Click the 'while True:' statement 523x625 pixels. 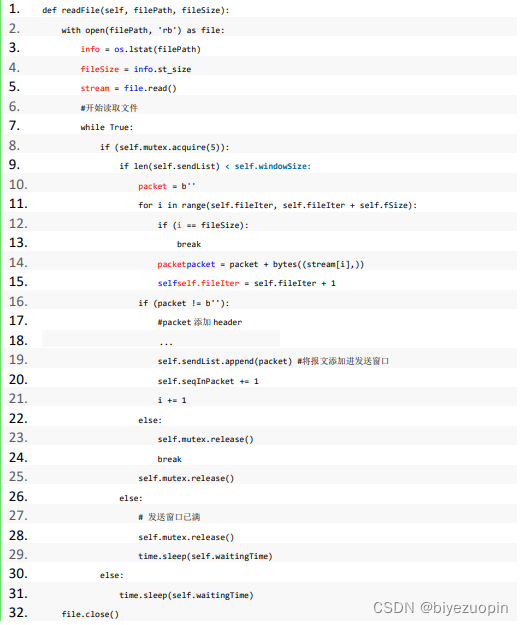coord(107,127)
